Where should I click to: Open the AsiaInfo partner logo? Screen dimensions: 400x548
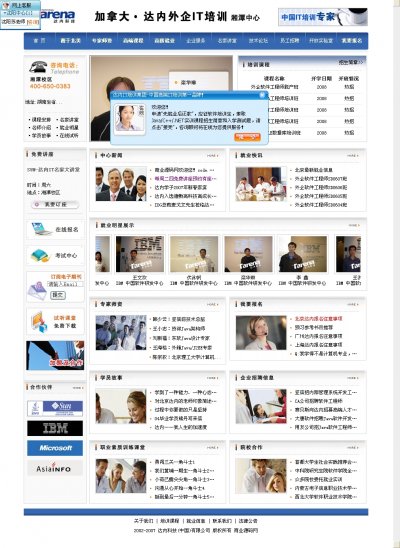[55, 468]
